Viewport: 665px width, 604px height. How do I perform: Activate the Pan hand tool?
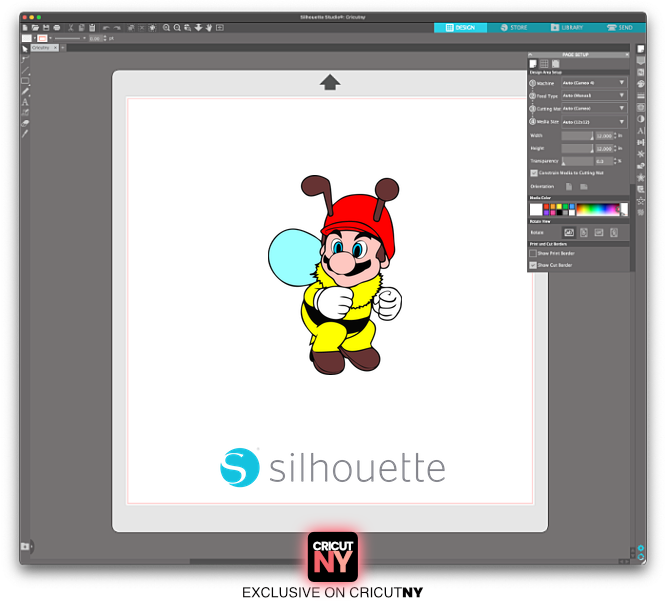[x=209, y=28]
